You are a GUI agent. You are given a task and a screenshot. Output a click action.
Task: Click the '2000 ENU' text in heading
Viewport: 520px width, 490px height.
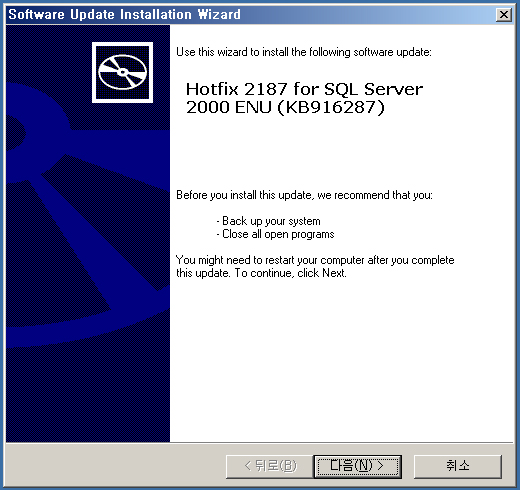pos(229,107)
